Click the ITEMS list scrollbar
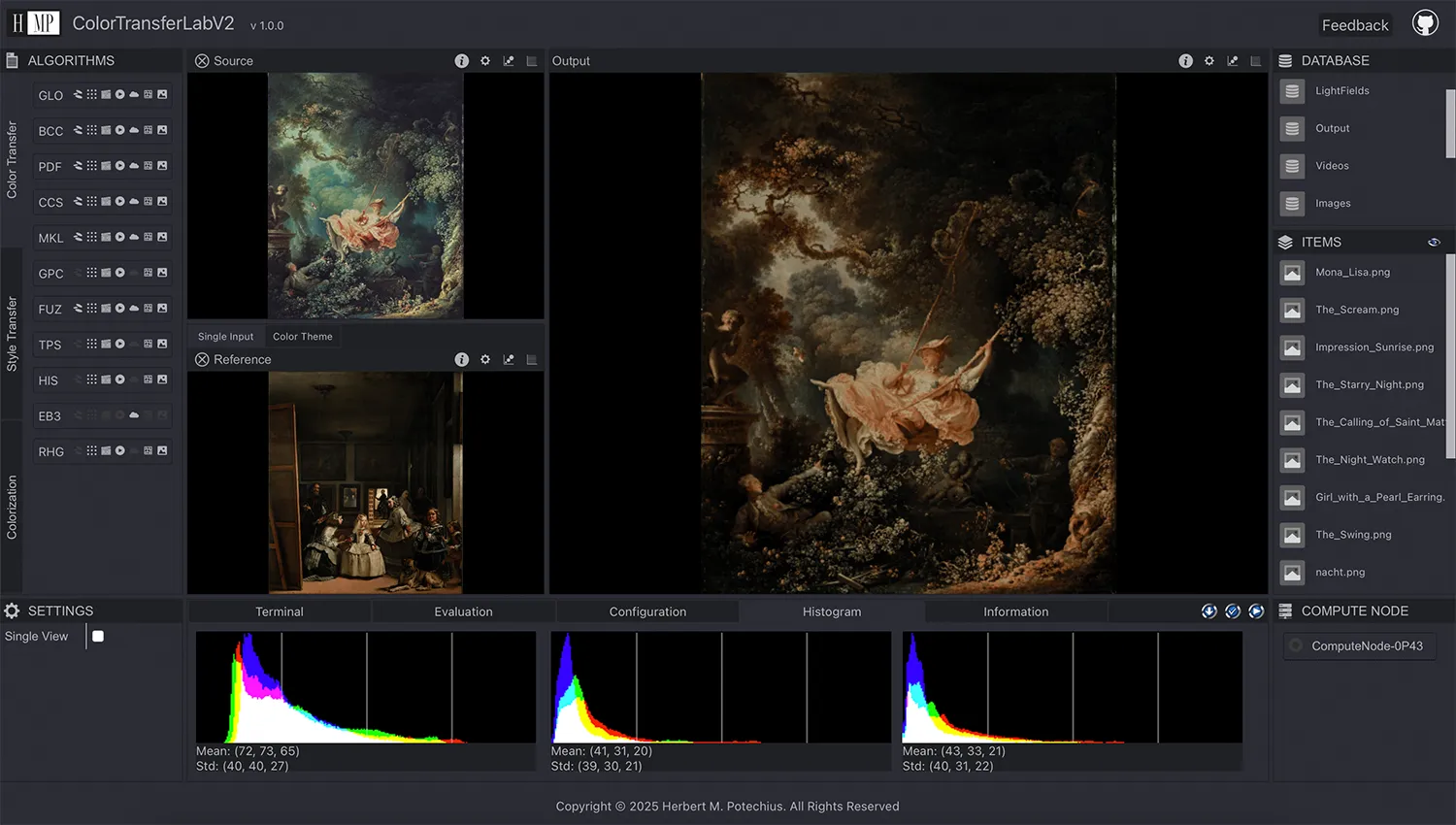The image size is (1456, 825). (1451, 356)
